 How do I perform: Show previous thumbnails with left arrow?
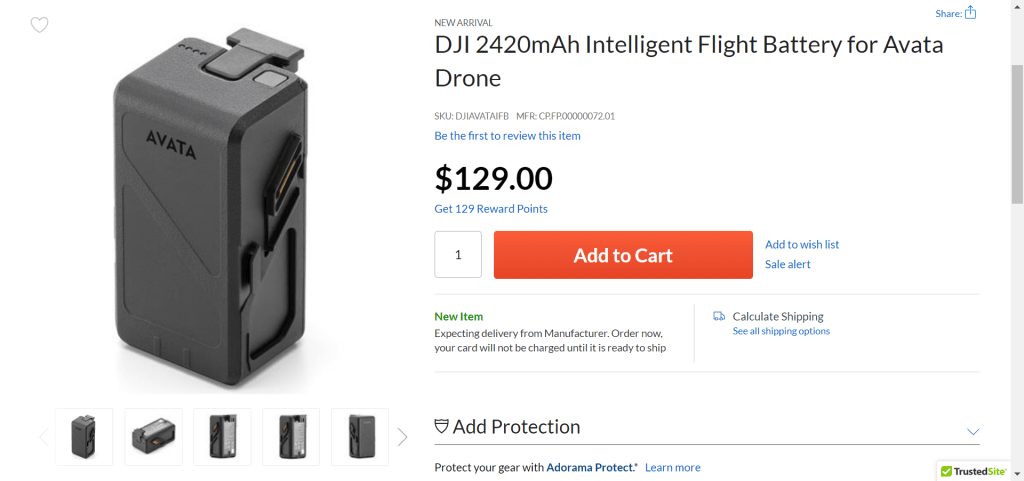pyautogui.click(x=43, y=437)
